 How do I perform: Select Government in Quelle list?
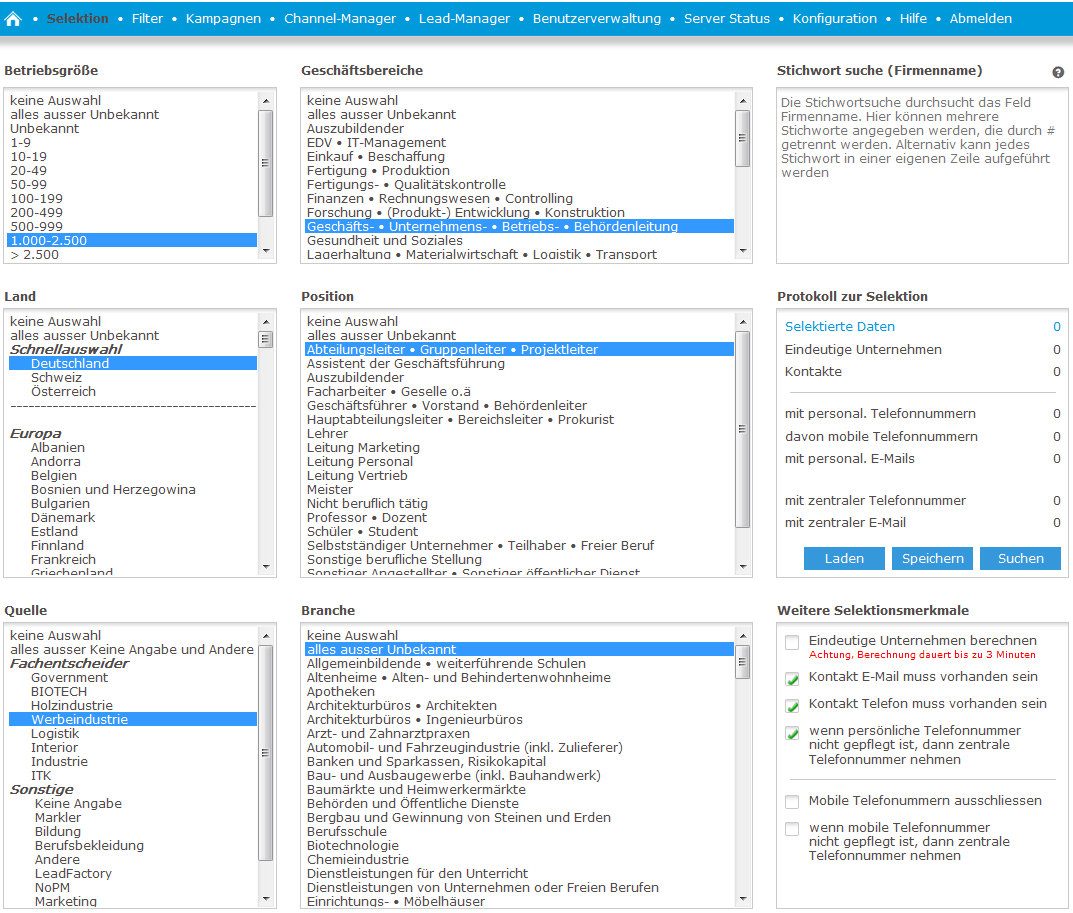click(132, 678)
